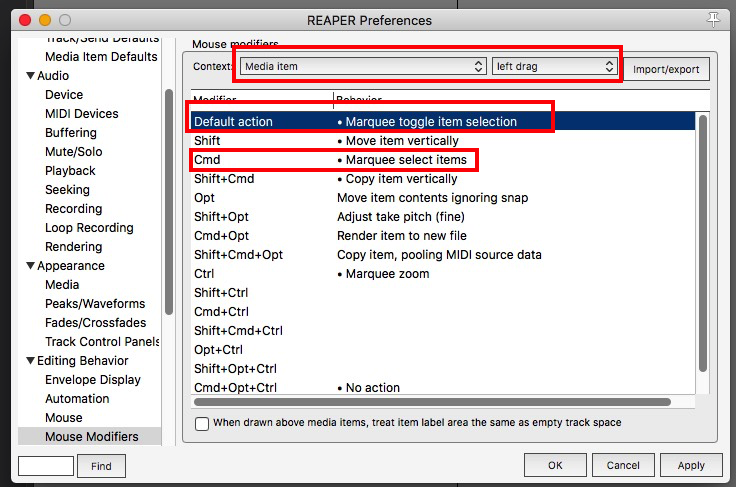This screenshot has width=736, height=487.
Task: Open Track Control Panels page
Action: pyautogui.click(x=102, y=342)
